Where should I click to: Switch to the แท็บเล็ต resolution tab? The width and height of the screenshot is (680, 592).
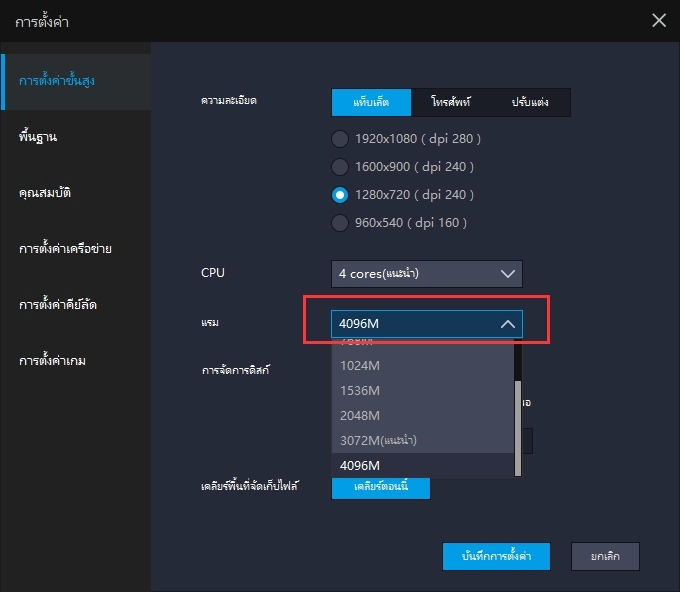click(370, 102)
